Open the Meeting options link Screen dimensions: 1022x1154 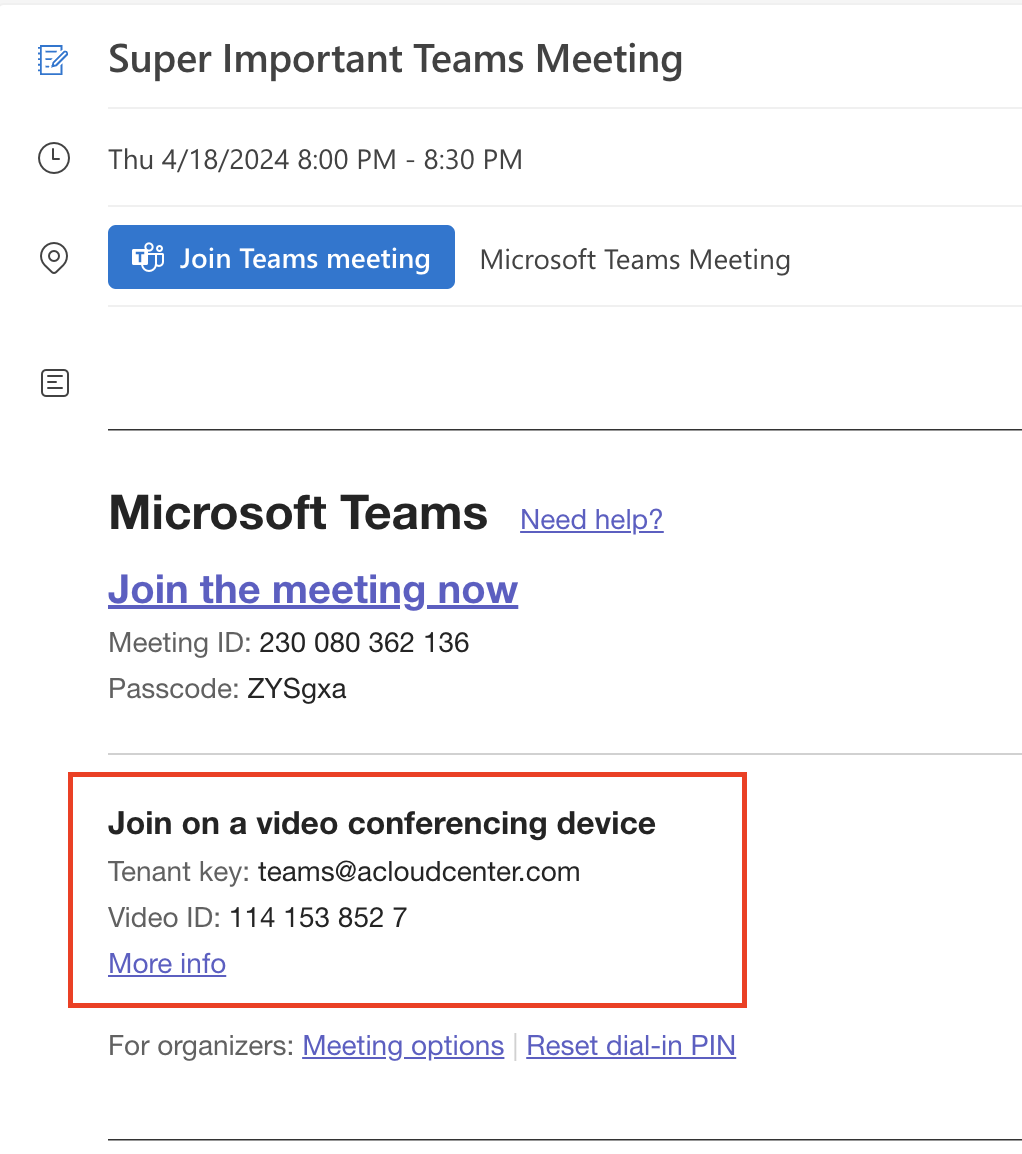coord(403,1046)
